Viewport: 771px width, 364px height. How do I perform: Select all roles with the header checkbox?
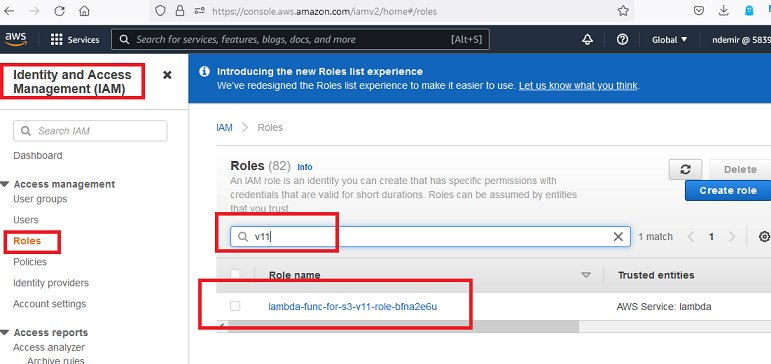[235, 274]
